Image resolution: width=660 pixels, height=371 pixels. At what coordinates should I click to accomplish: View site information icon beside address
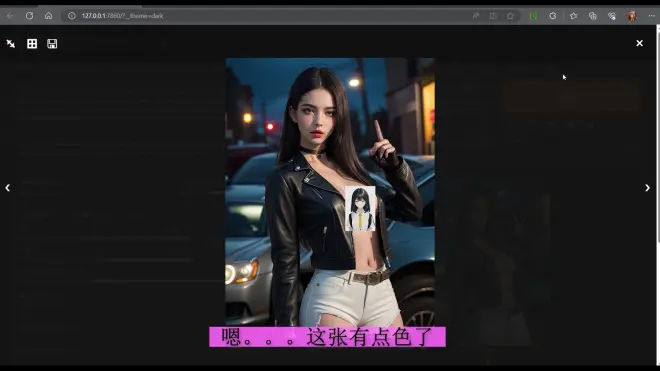click(72, 16)
